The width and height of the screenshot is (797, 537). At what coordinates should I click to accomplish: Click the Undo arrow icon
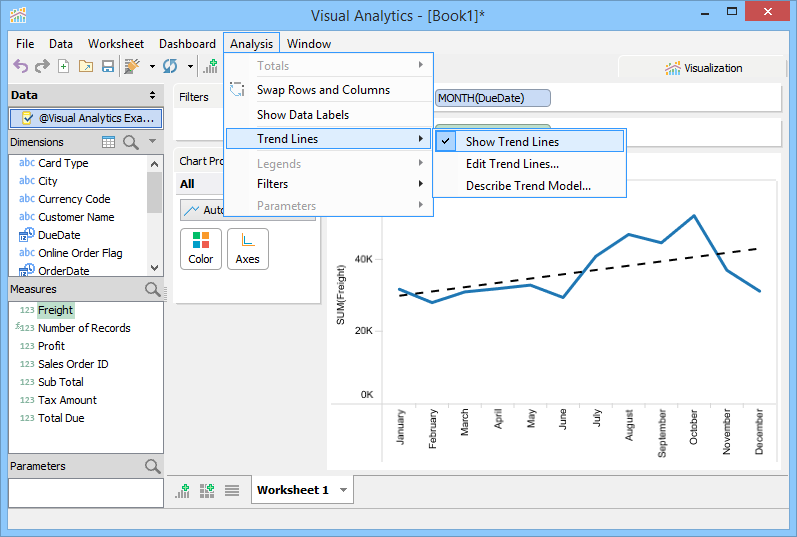click(x=20, y=66)
